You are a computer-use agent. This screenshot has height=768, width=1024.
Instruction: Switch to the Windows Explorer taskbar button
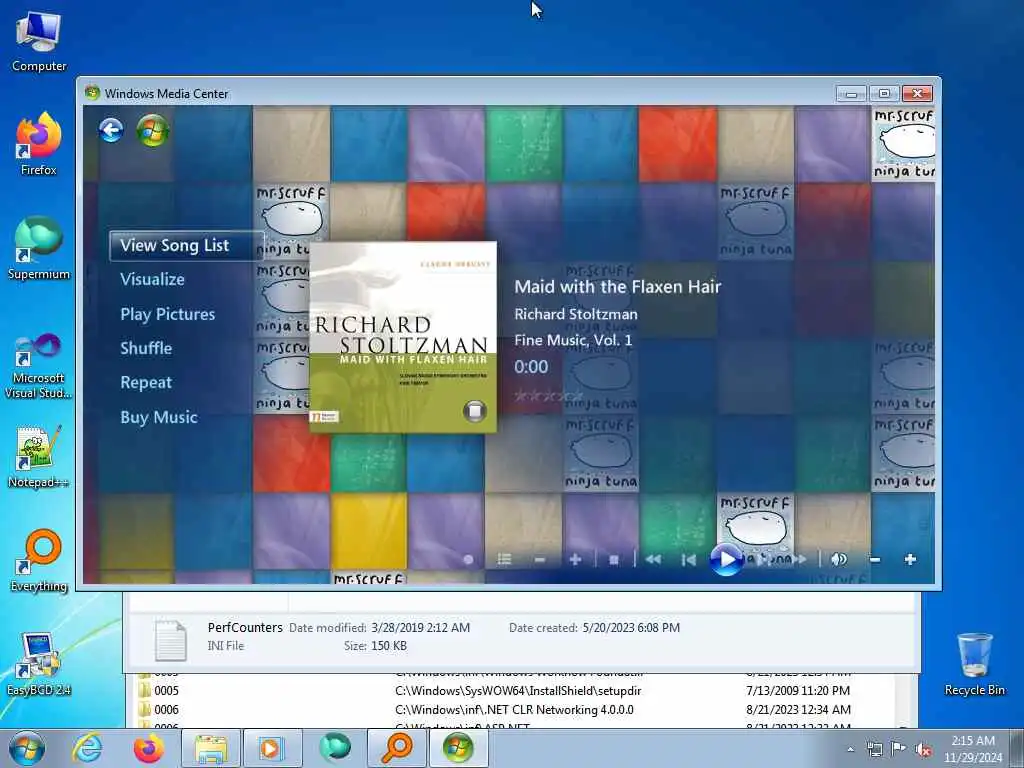[210, 748]
